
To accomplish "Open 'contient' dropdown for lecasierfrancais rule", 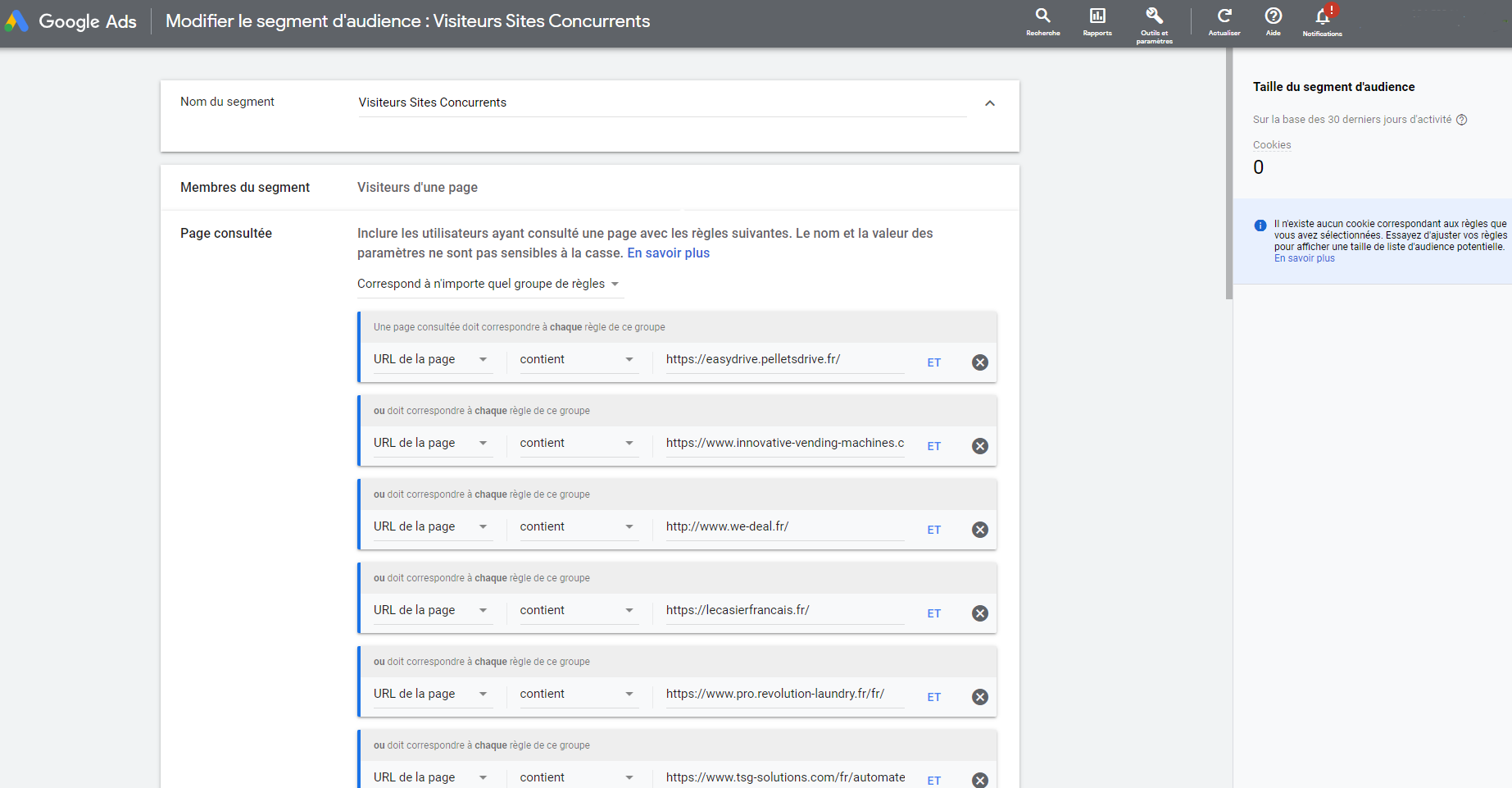I will 579,610.
